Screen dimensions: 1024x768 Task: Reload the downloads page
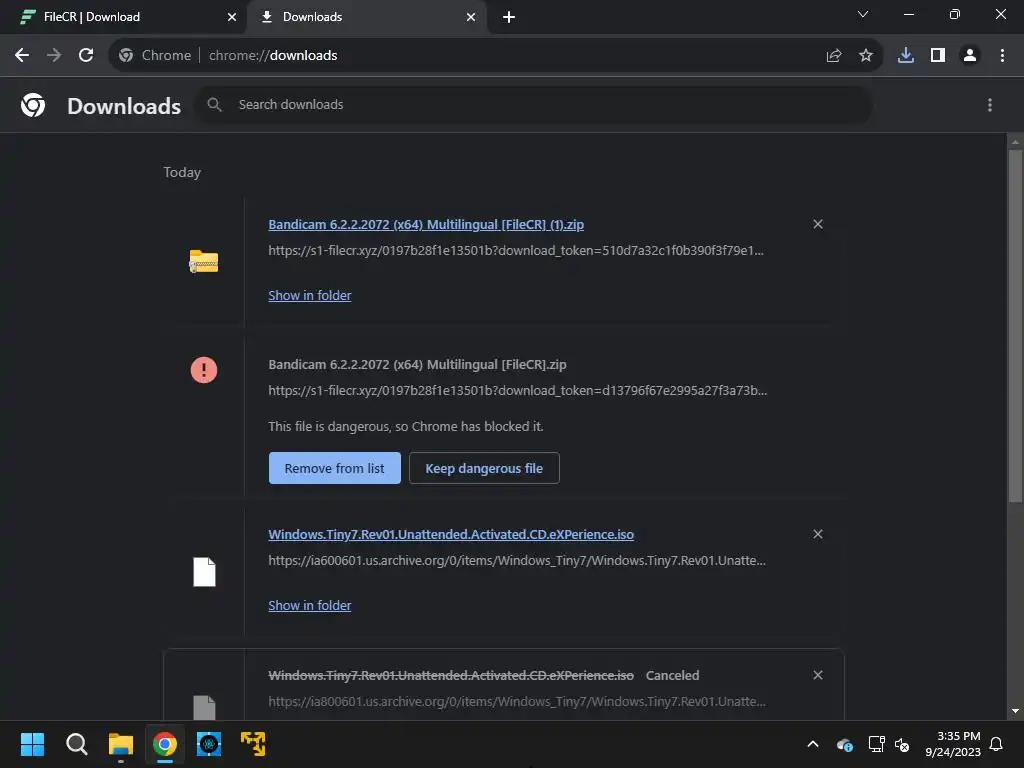pyautogui.click(x=86, y=56)
